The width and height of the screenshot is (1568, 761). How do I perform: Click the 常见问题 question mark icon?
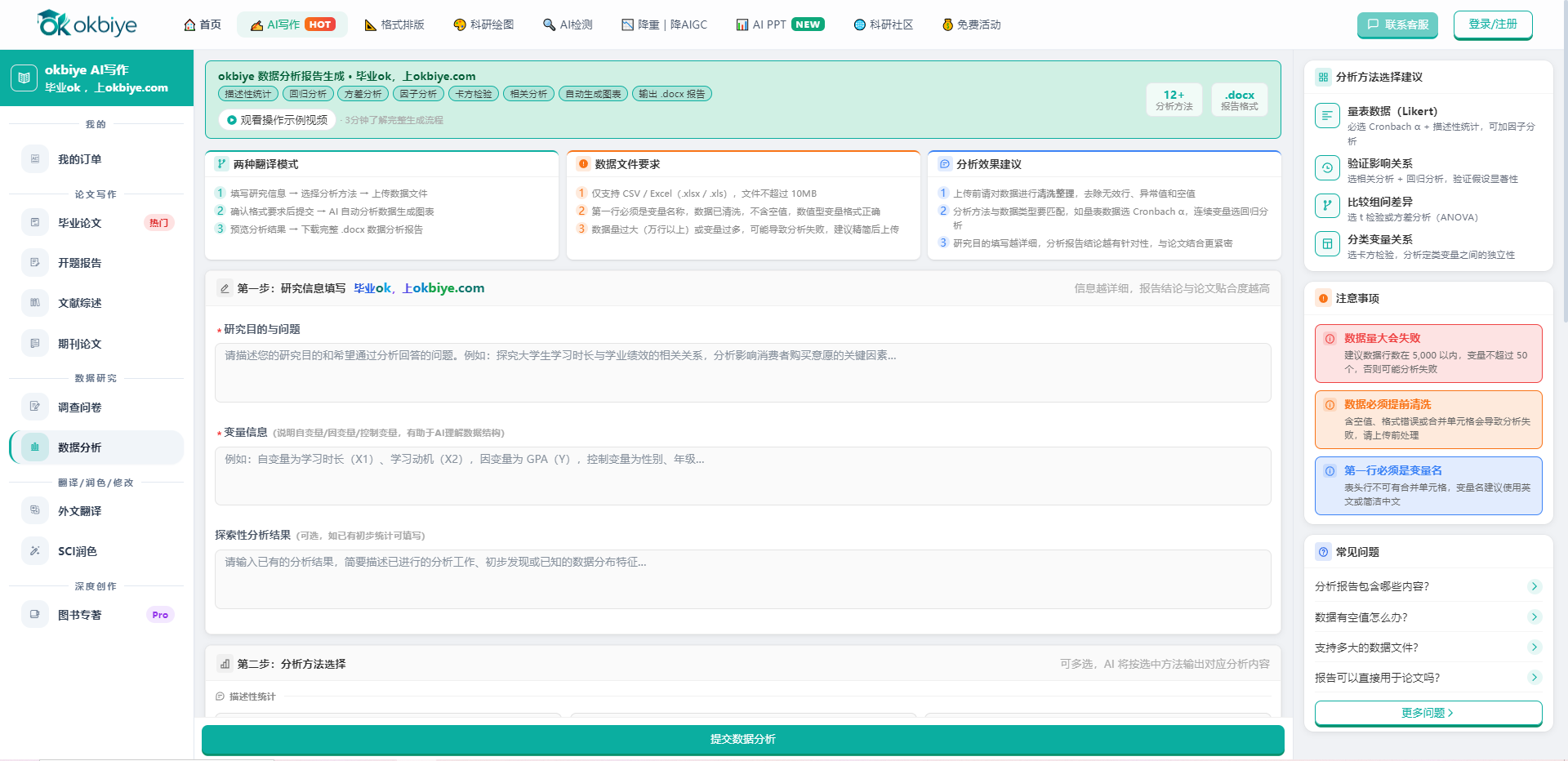tap(1323, 552)
